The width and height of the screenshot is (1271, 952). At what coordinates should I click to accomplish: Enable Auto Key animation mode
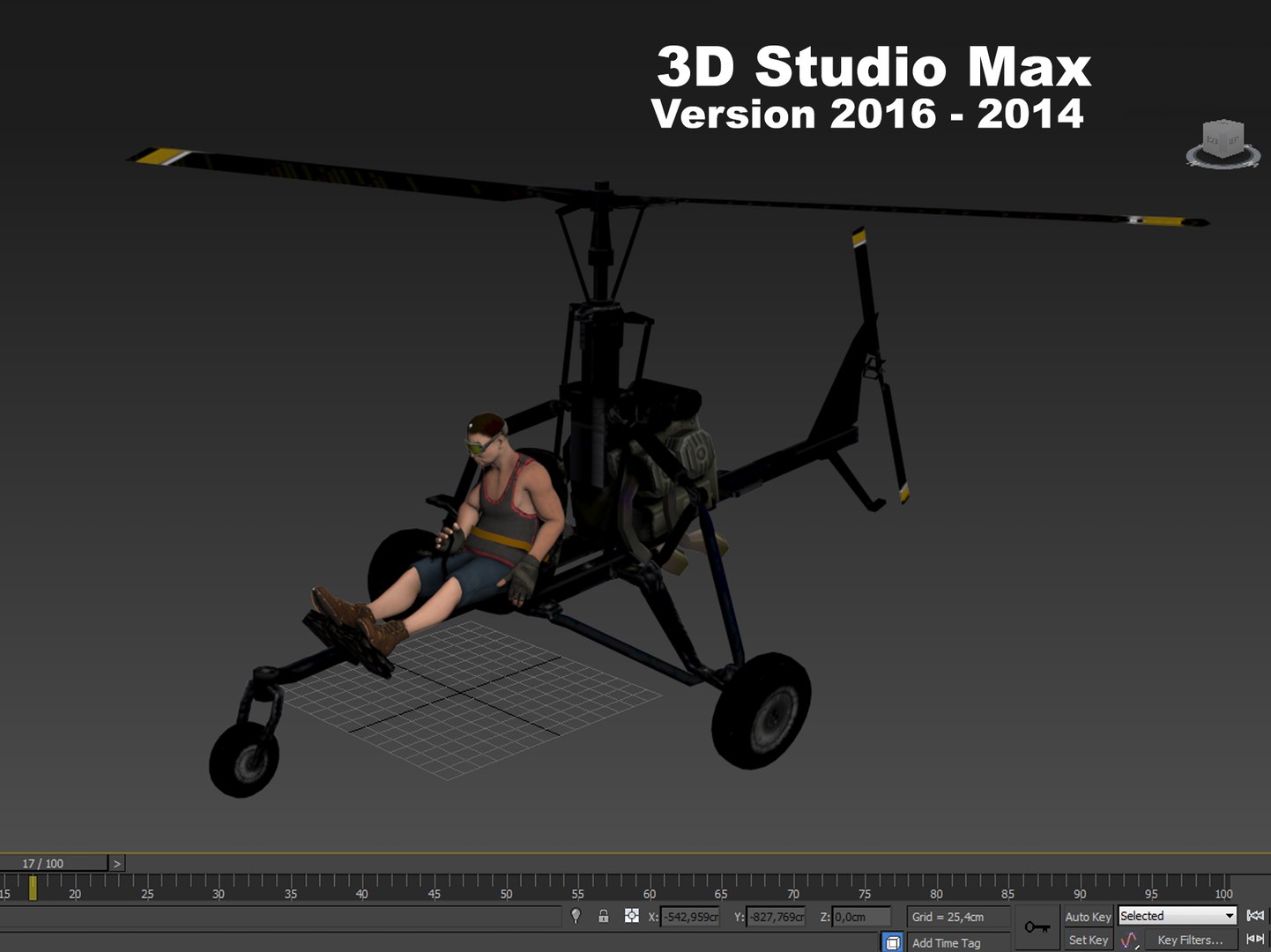(x=1088, y=917)
